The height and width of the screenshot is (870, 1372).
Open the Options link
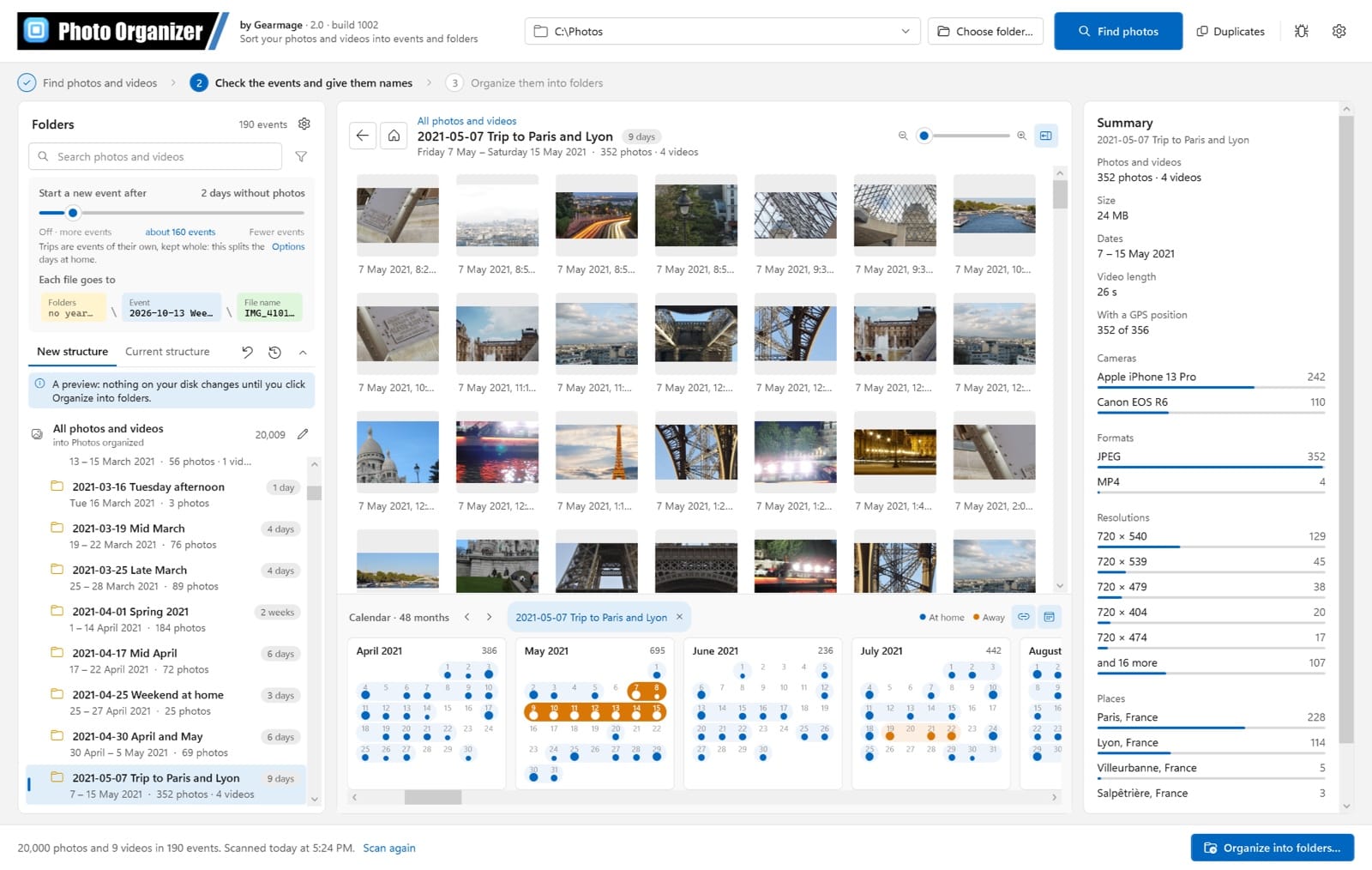click(288, 246)
